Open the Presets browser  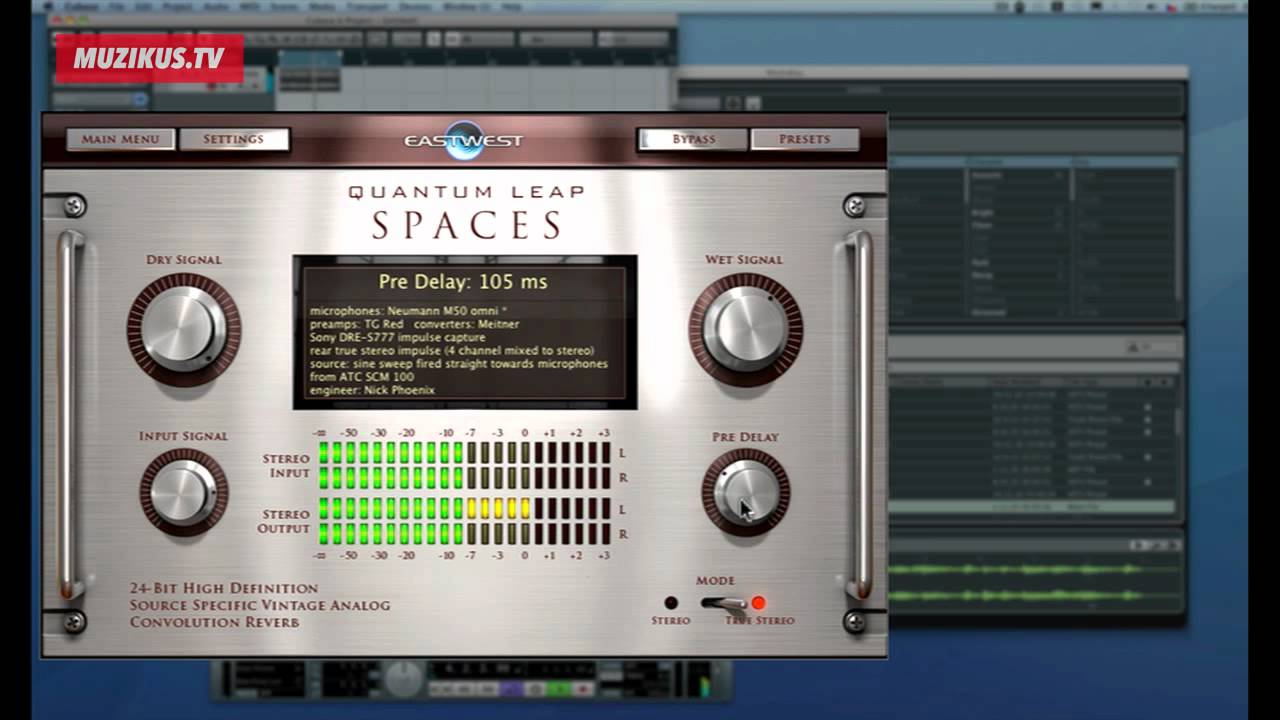(805, 139)
